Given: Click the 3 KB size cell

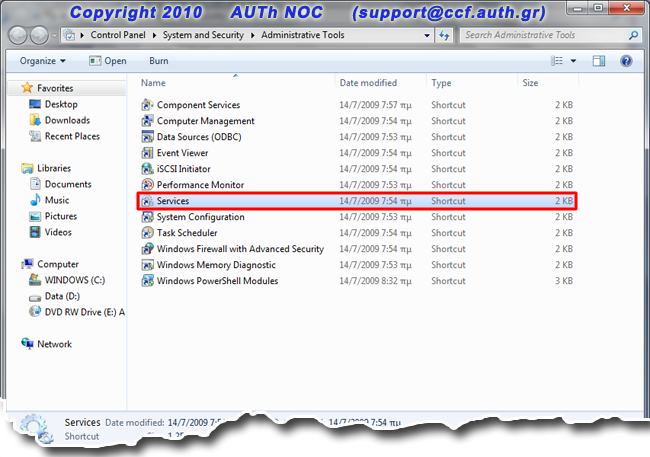Looking at the screenshot, I should (x=564, y=281).
